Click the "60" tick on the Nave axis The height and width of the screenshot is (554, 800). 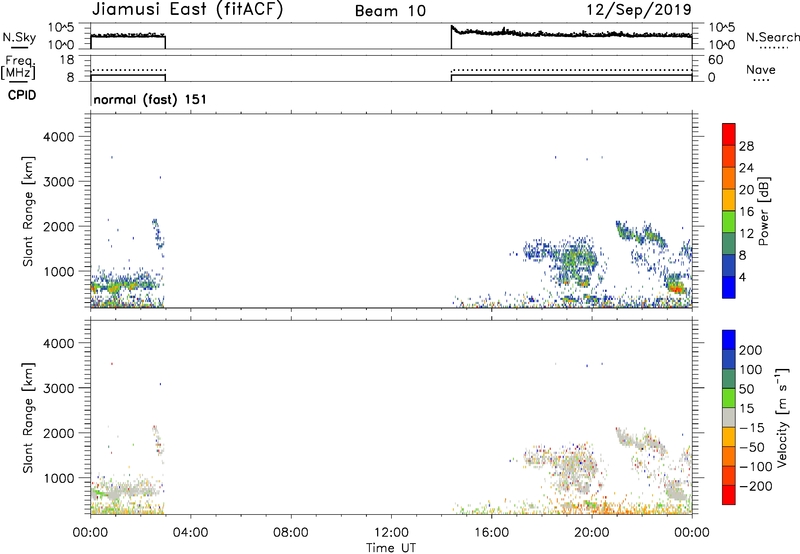click(715, 60)
